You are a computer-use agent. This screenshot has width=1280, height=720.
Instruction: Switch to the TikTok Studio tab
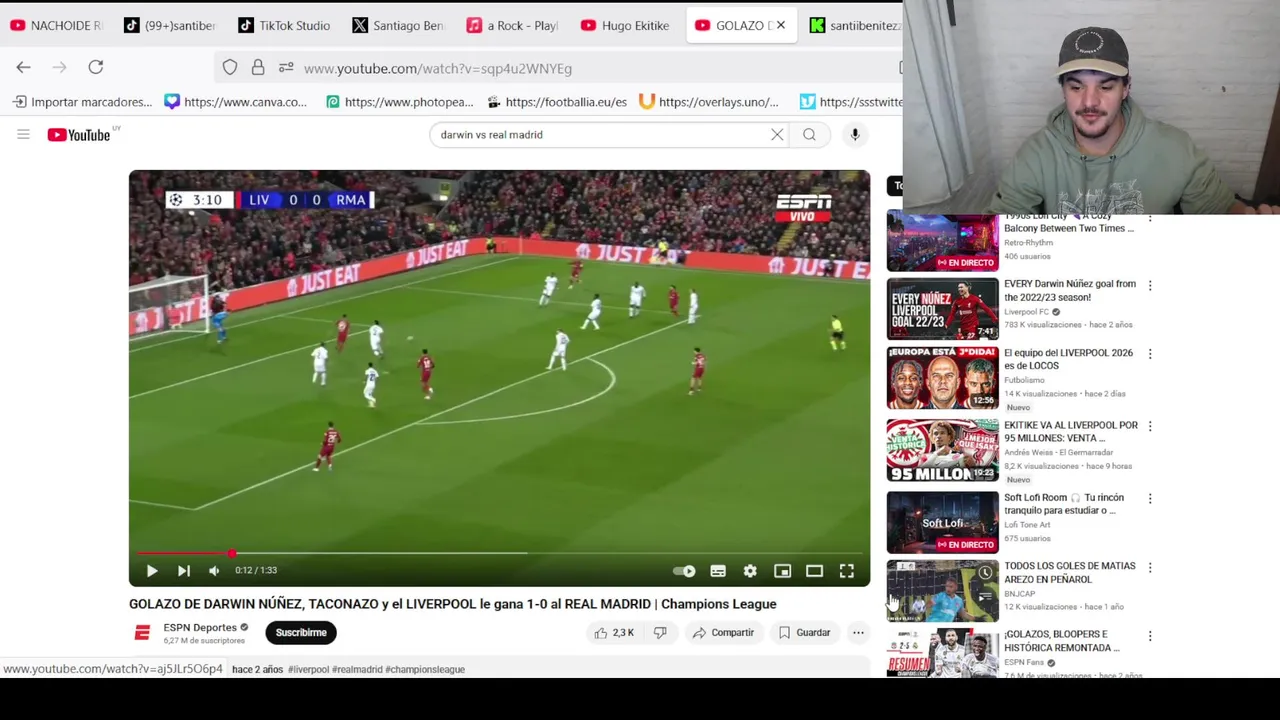(284, 25)
